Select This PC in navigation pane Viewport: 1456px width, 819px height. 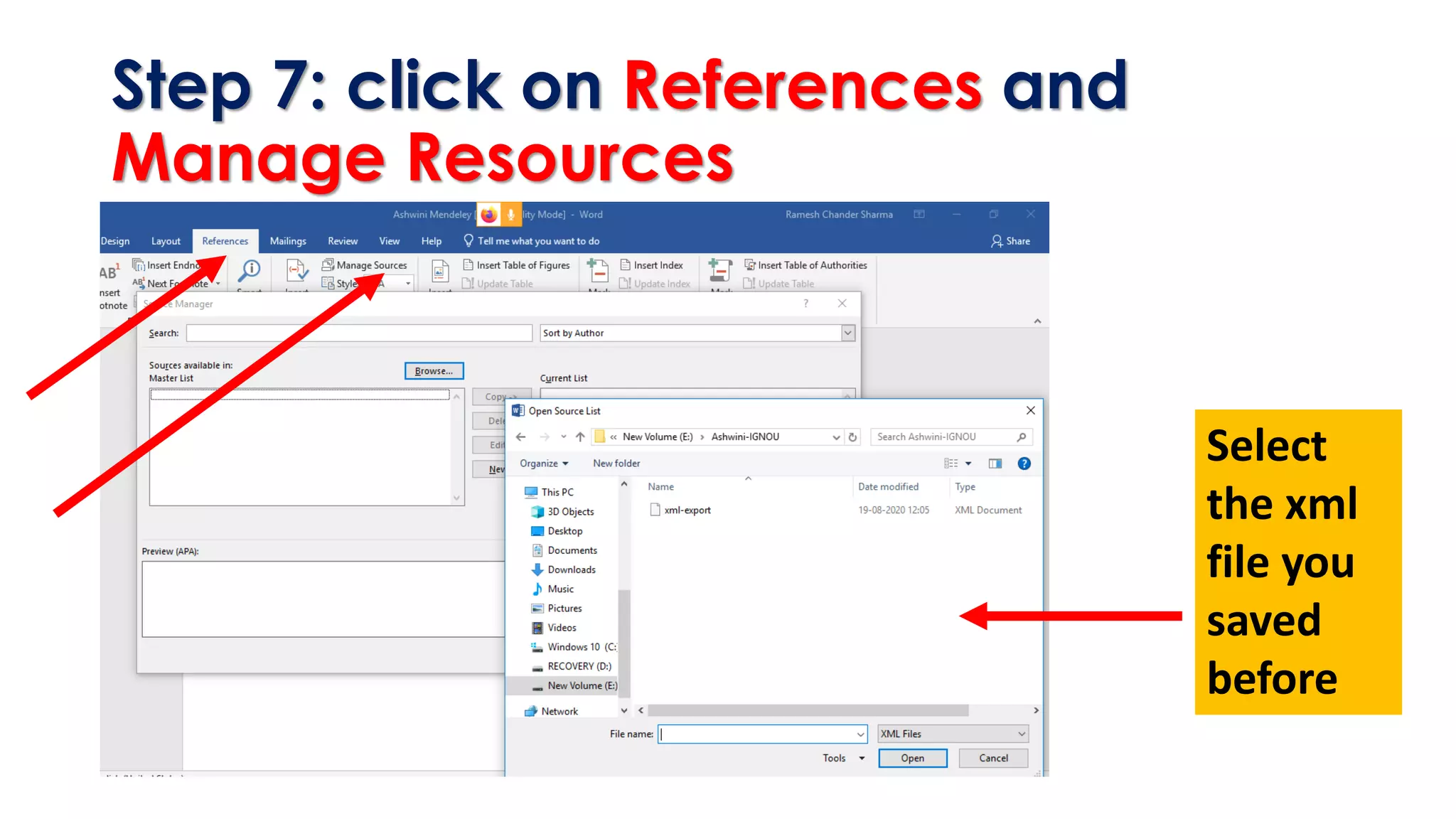pos(549,492)
